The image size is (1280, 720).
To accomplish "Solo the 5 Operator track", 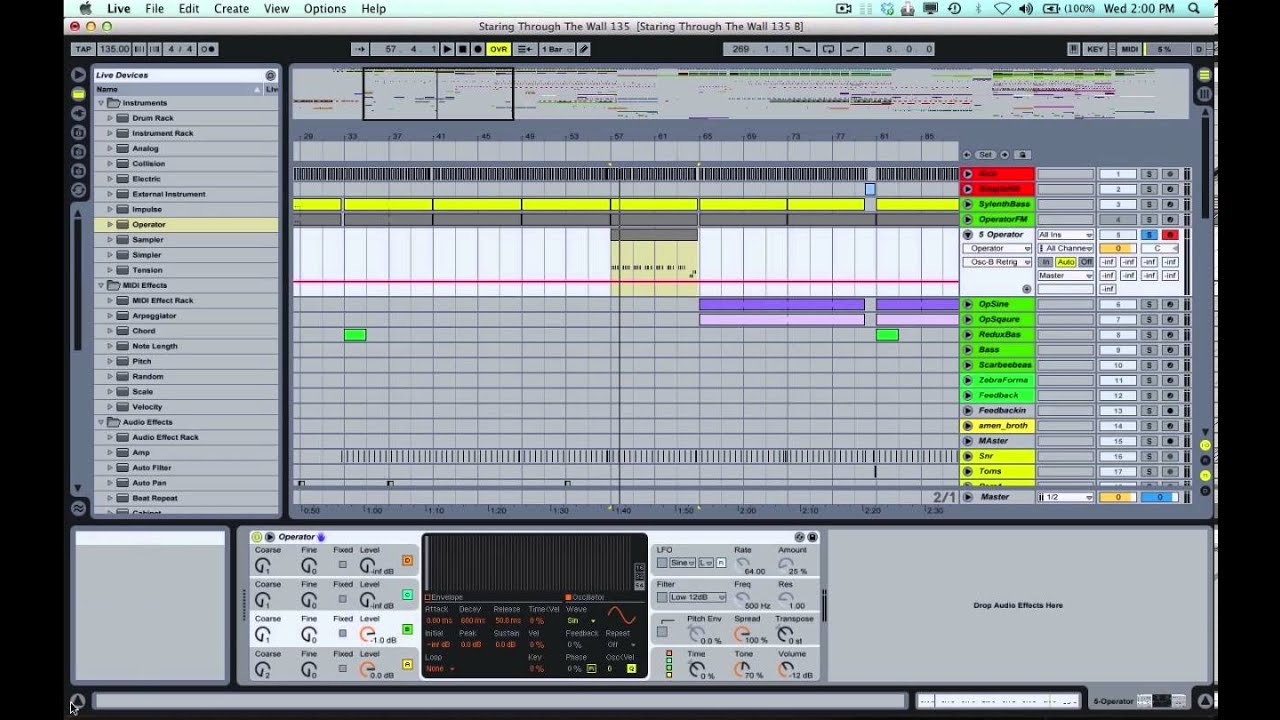I will (x=1149, y=235).
